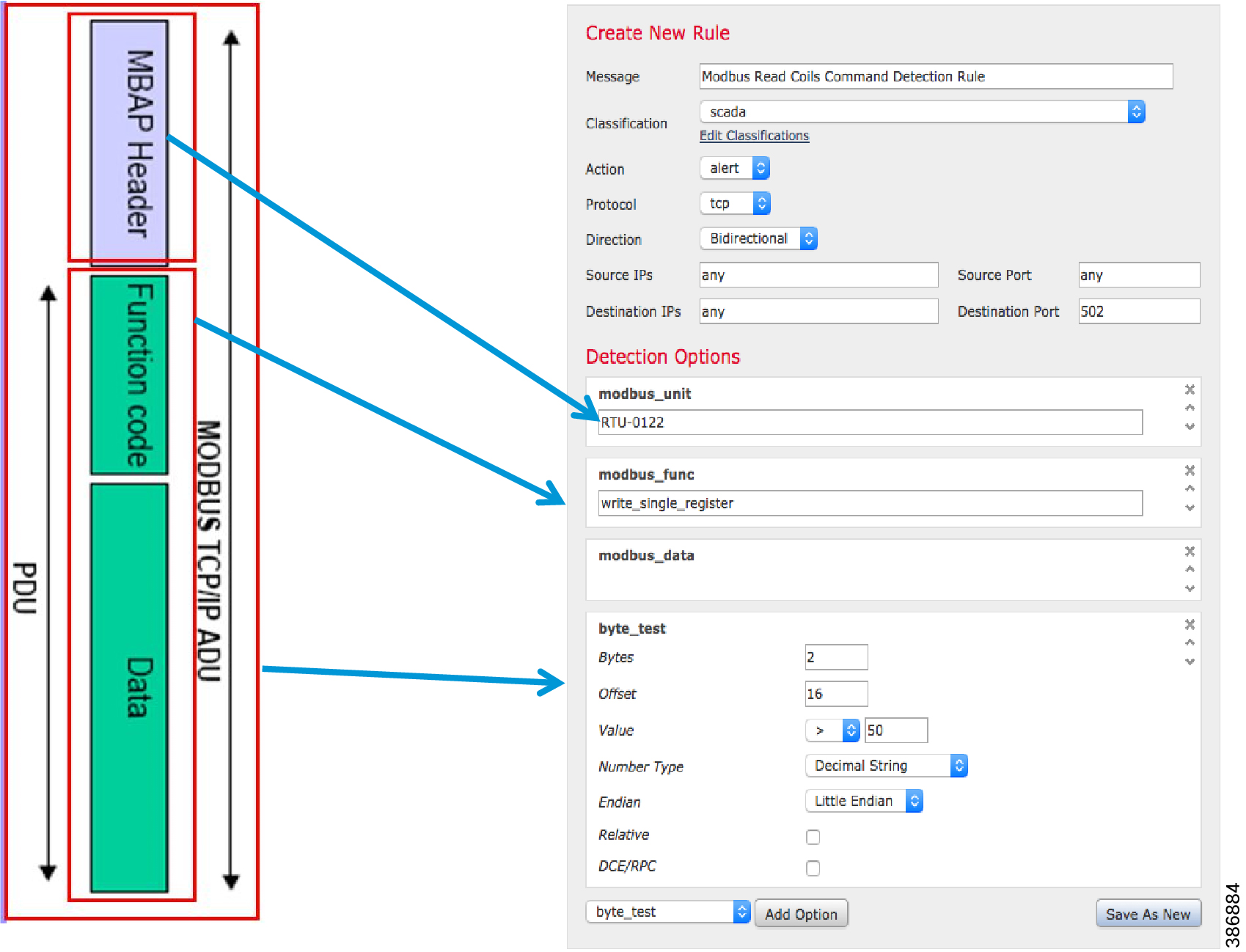Image resolution: width=1246 pixels, height=952 pixels.
Task: Click the Value 50 input field
Action: tap(896, 731)
